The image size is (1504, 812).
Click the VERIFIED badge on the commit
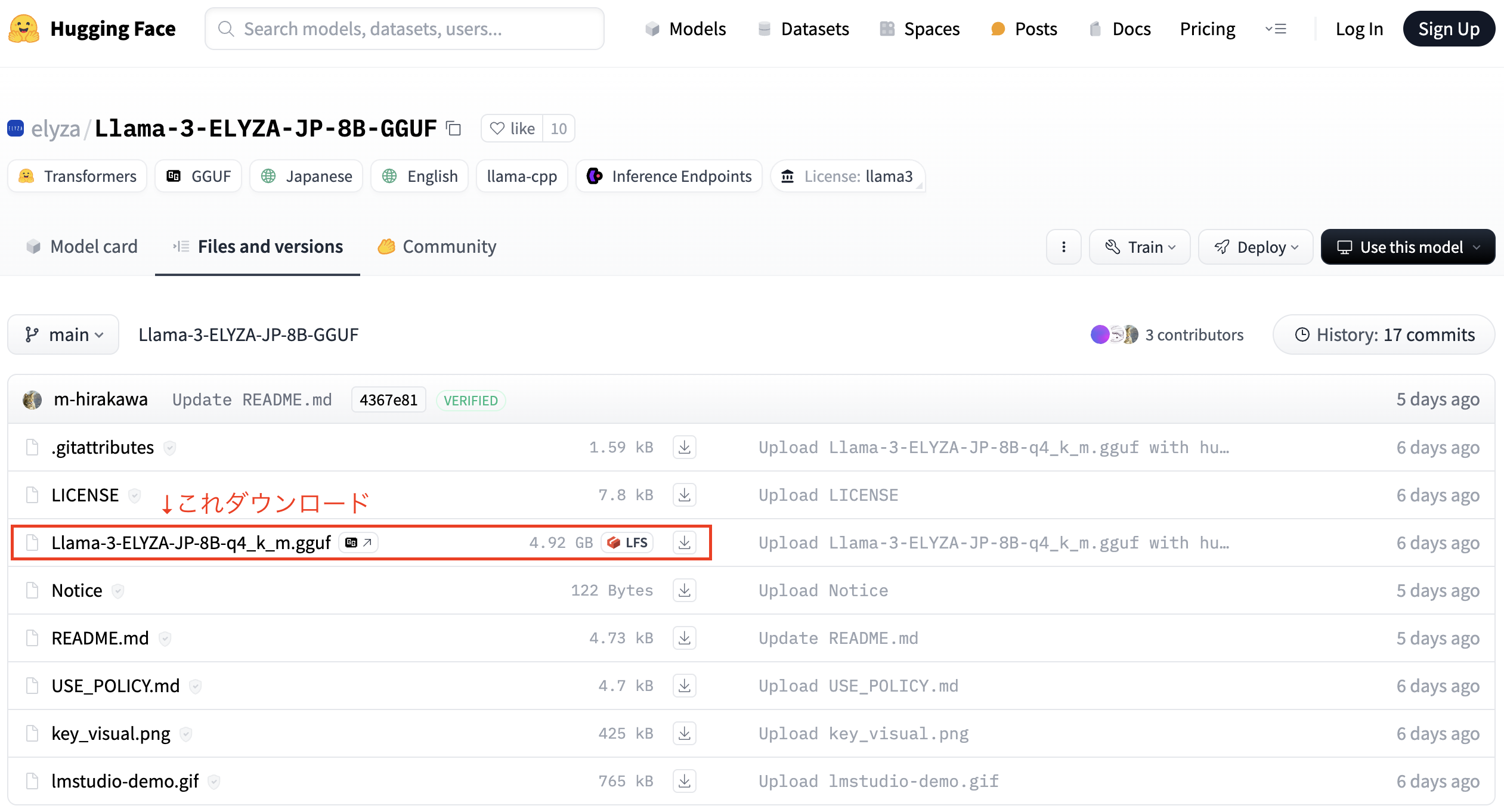click(471, 400)
